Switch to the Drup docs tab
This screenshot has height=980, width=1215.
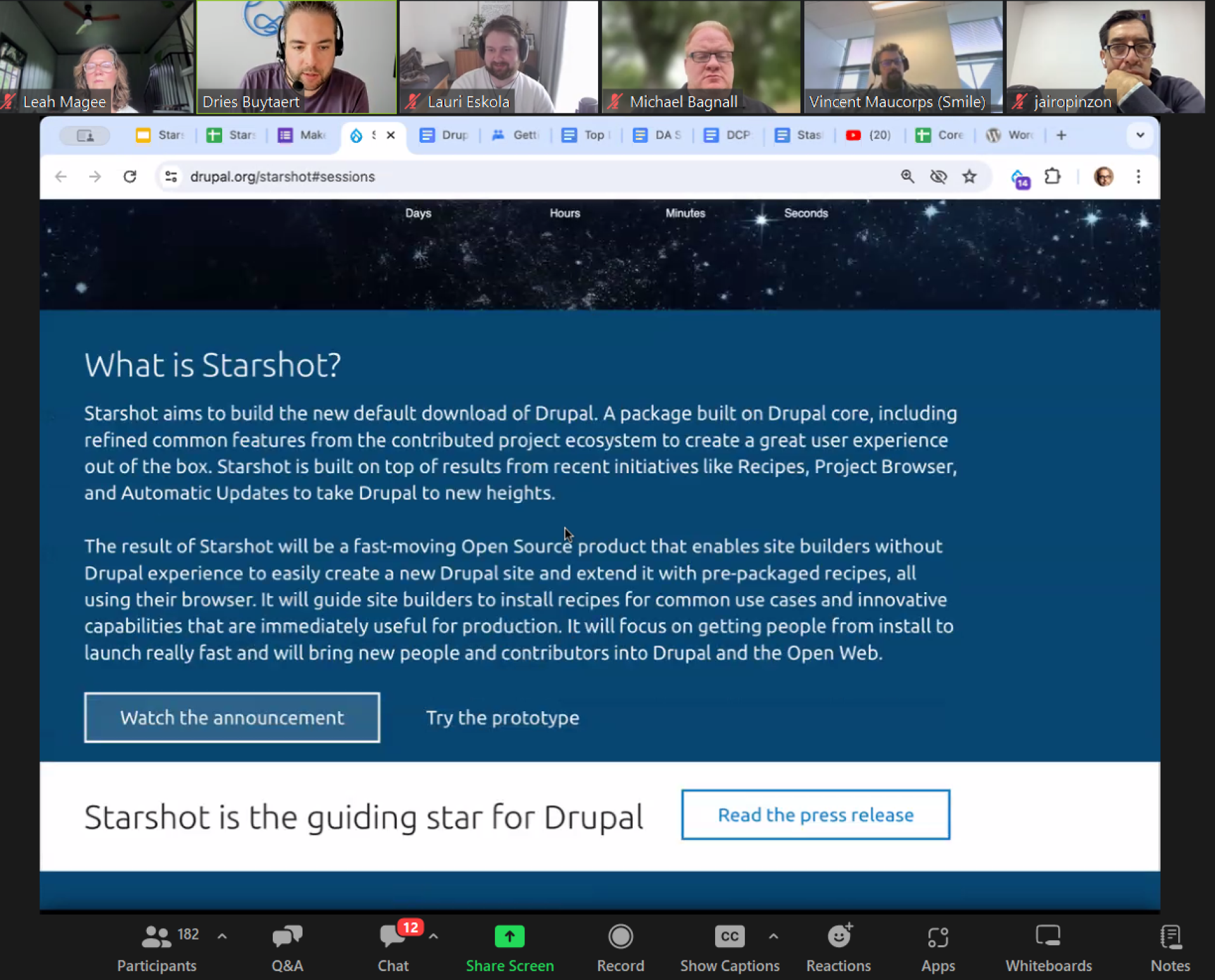pyautogui.click(x=444, y=135)
